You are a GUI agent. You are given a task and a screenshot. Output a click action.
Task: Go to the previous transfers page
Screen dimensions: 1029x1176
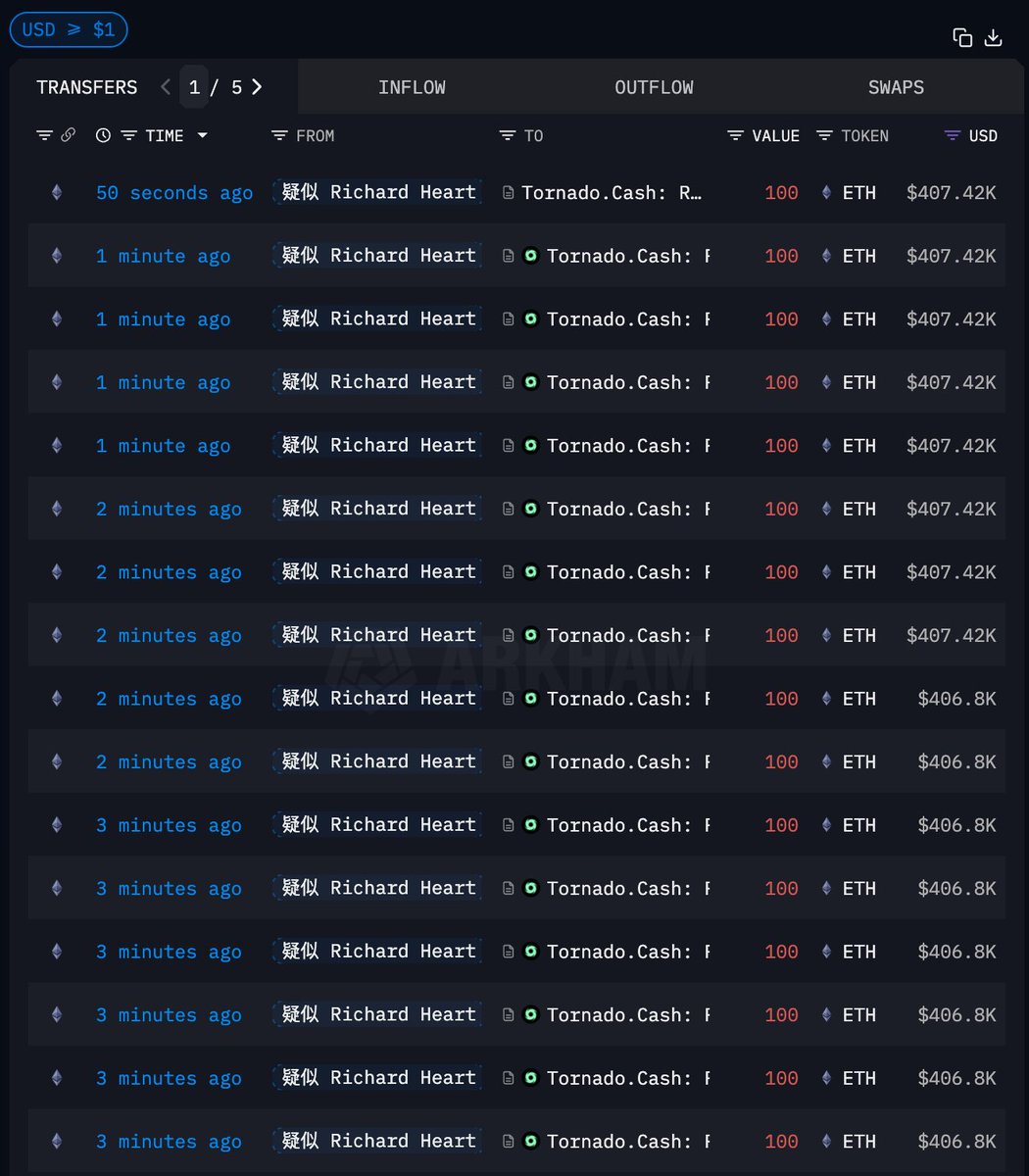tap(165, 87)
